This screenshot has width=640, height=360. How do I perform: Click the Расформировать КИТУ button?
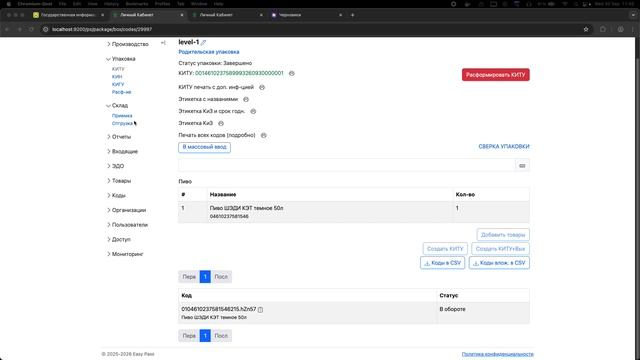(496, 75)
